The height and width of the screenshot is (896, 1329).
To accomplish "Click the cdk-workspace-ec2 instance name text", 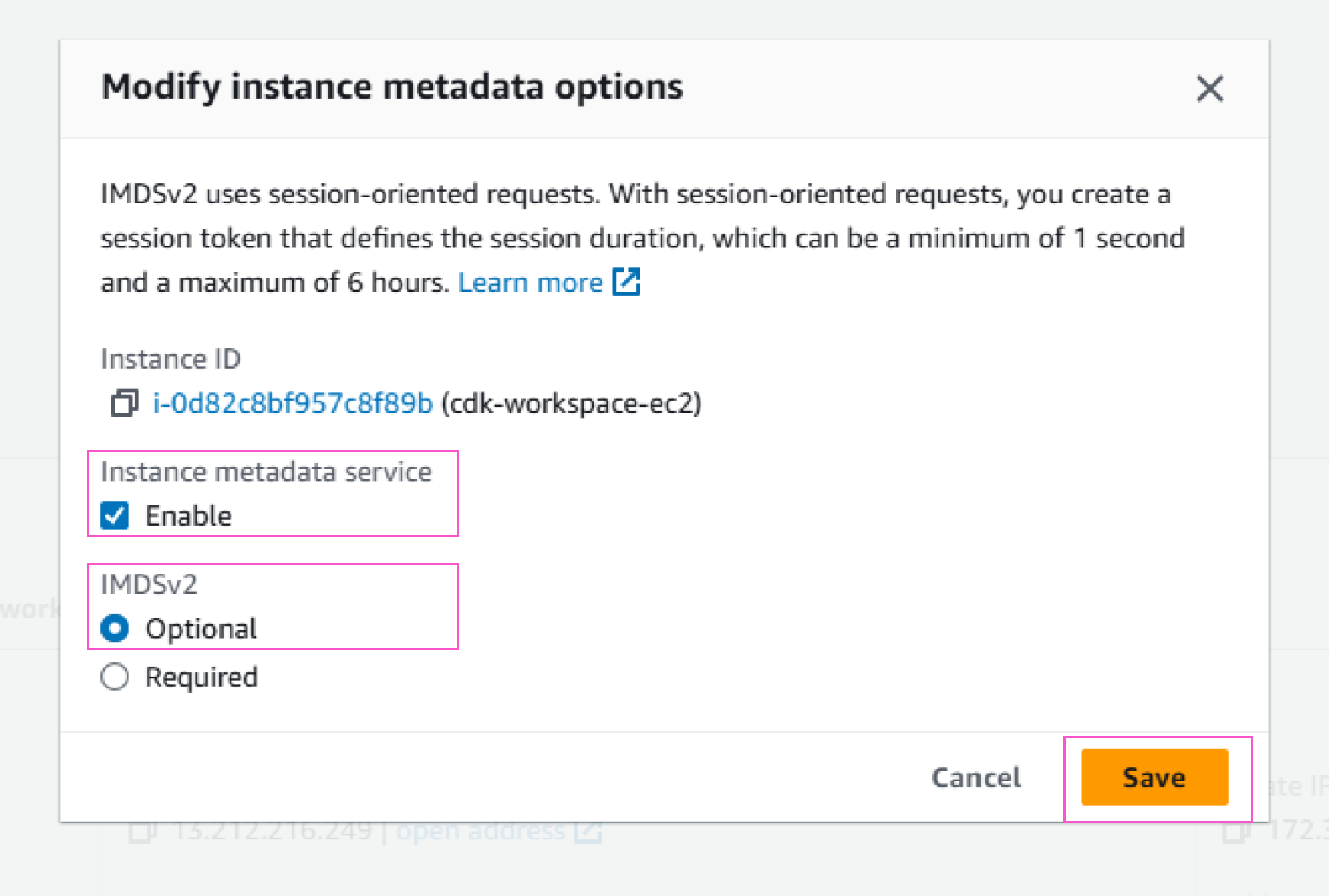I will 571,403.
